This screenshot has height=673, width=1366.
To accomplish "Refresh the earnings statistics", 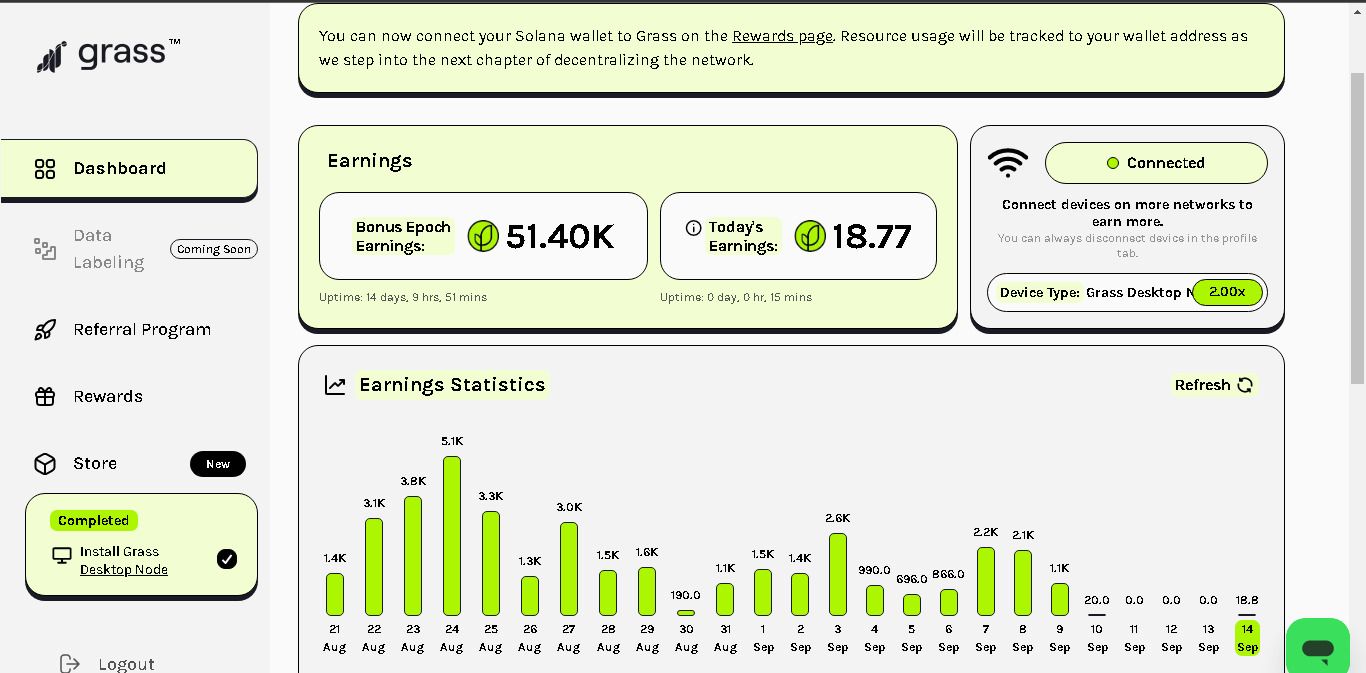I will pyautogui.click(x=1214, y=385).
